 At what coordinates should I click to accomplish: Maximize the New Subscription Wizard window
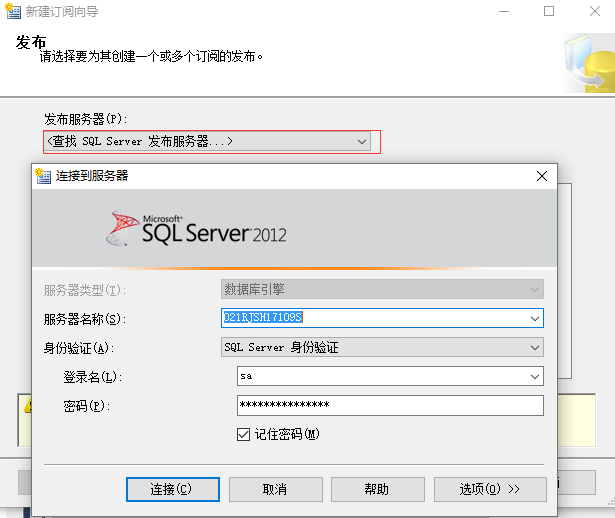click(x=549, y=11)
